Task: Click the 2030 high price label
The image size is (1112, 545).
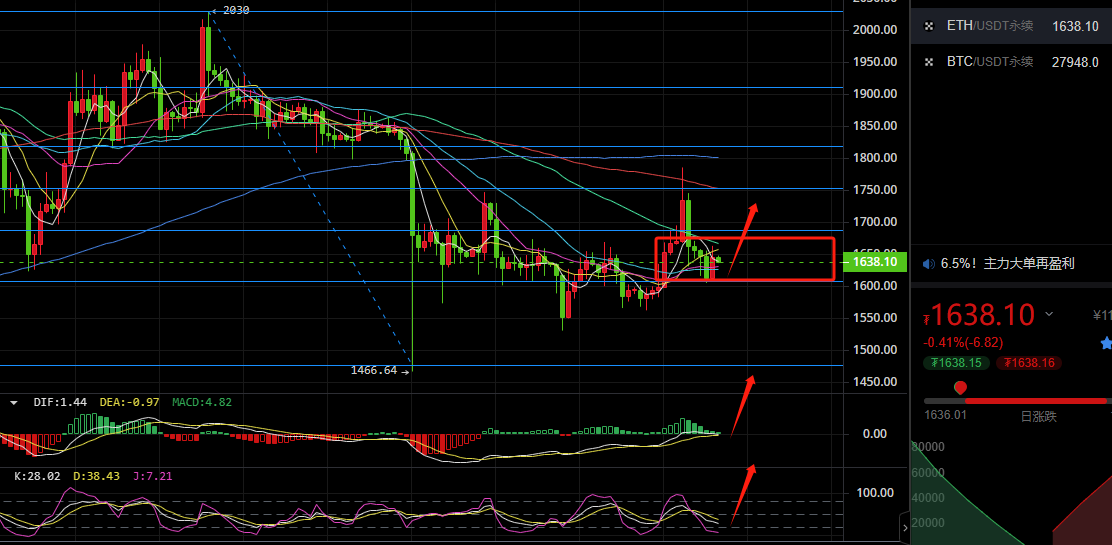Action: (x=236, y=10)
